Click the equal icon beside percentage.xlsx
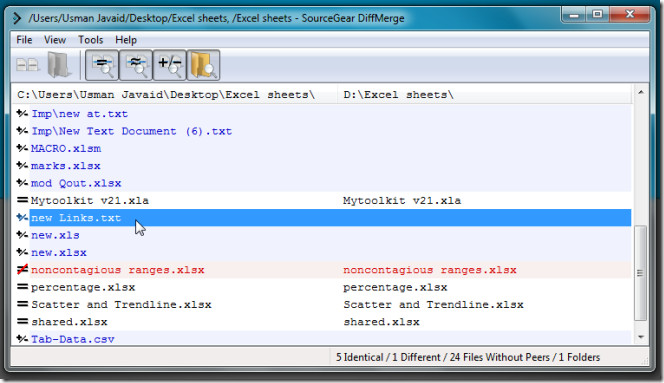Viewport: 664px width, 383px height. (22, 287)
